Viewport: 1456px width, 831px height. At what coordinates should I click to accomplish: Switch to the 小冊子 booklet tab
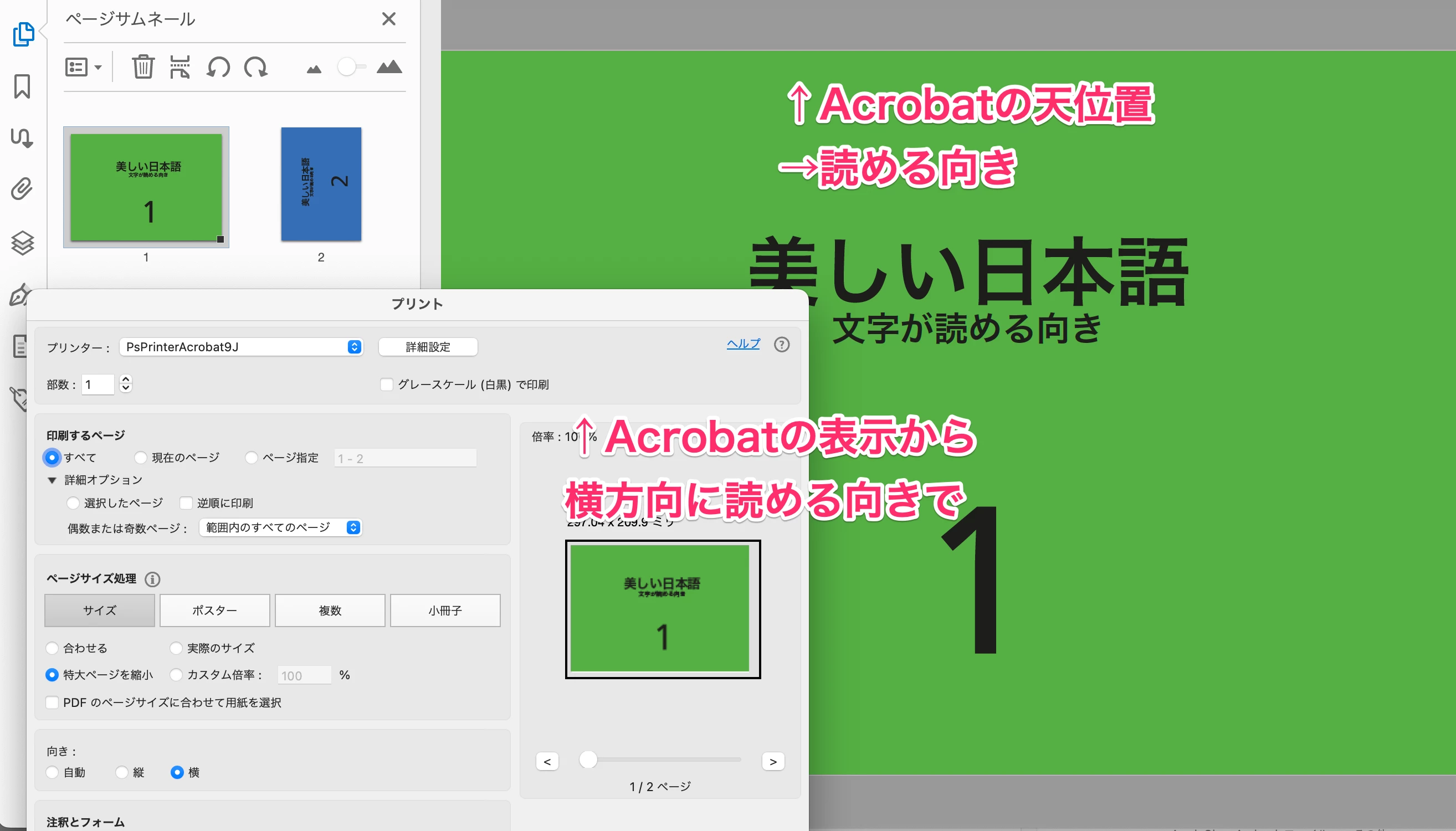445,610
